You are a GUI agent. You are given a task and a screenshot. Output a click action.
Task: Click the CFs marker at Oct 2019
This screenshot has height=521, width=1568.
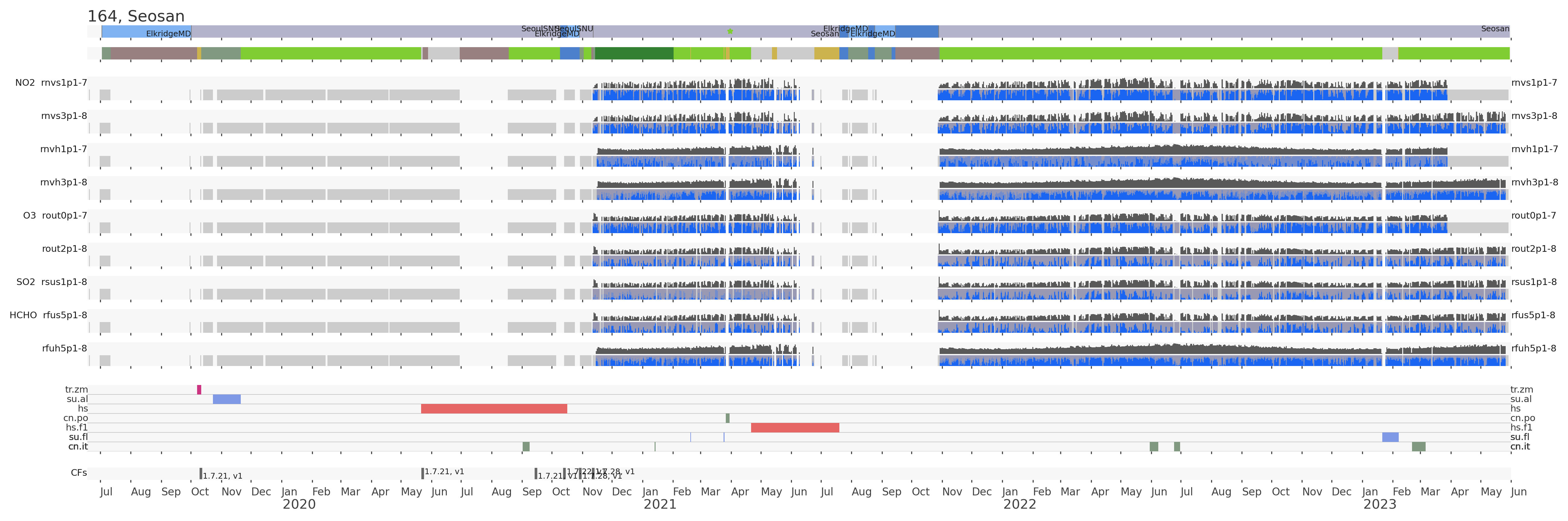[201, 474]
